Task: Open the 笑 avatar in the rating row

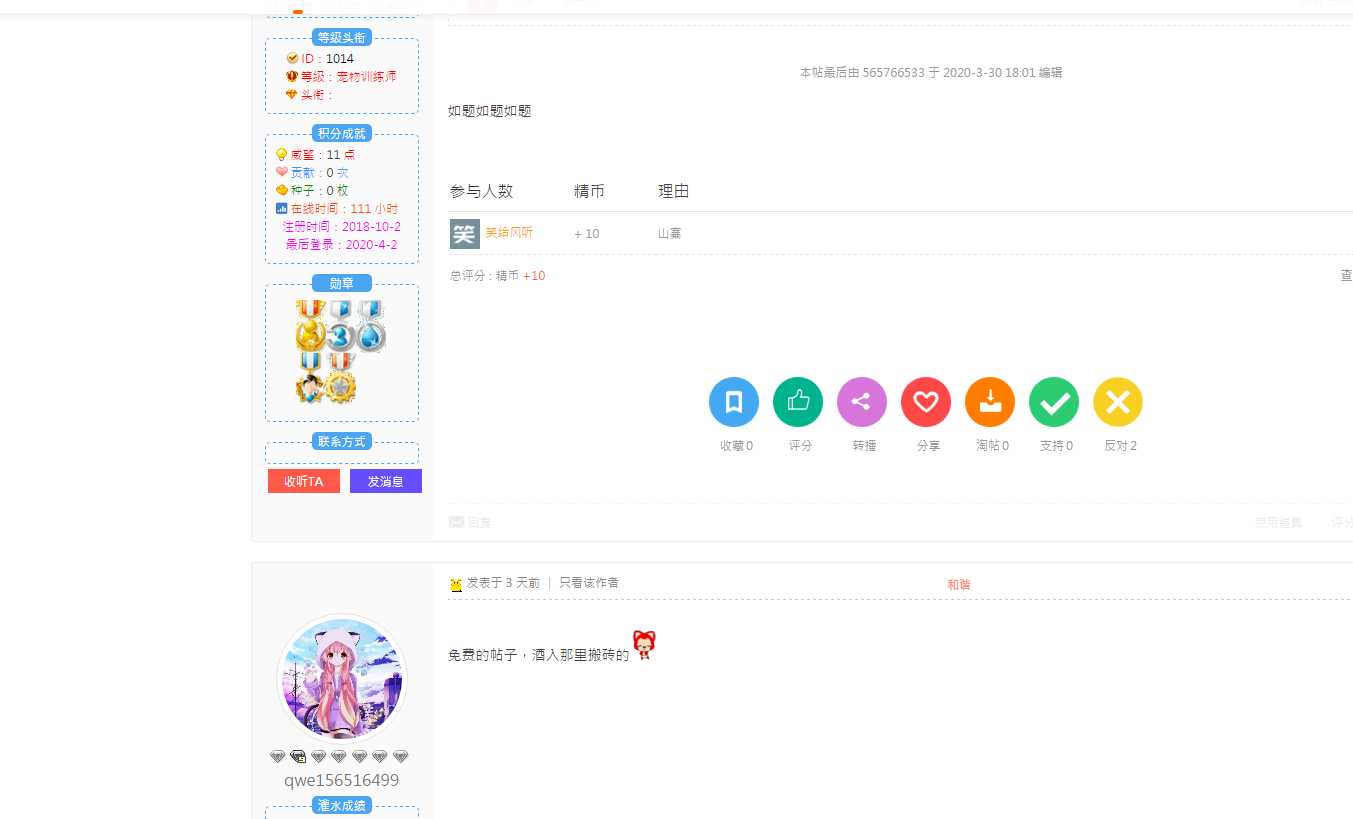Action: (x=465, y=234)
